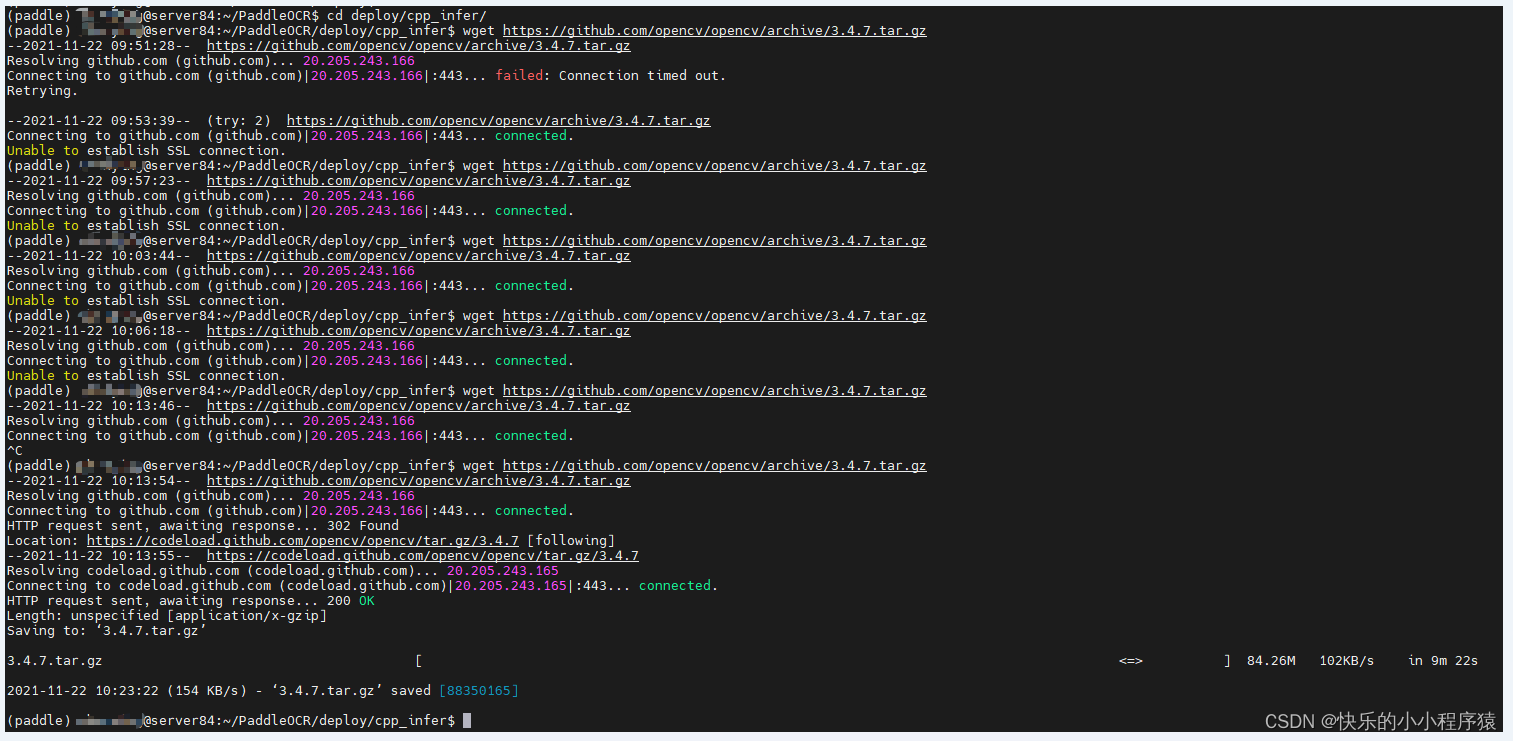Click the green 'OK' after '200'
Screen dimensions: 1513x741
click(x=367, y=601)
